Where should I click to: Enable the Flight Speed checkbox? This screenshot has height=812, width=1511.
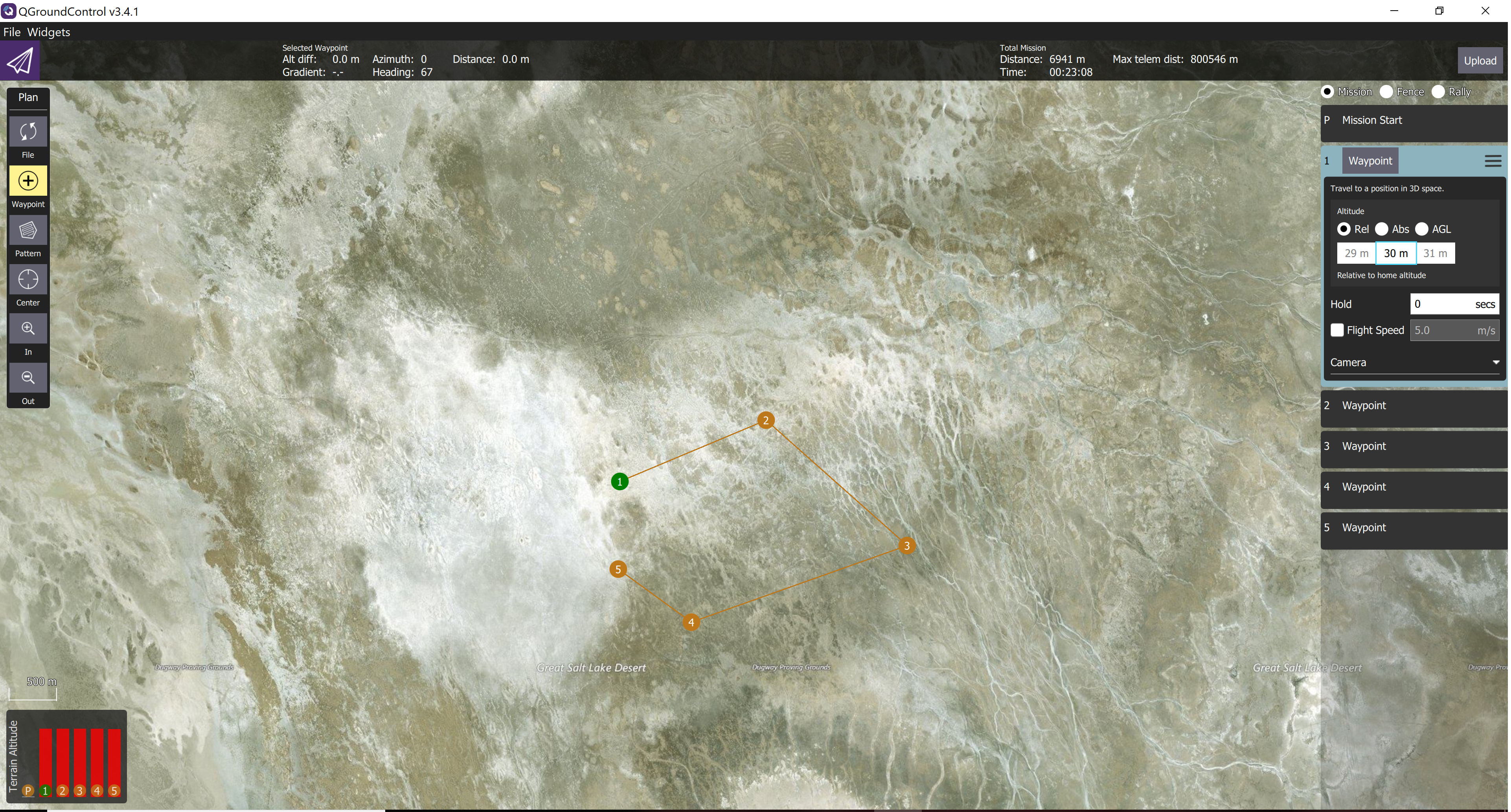coord(1338,330)
